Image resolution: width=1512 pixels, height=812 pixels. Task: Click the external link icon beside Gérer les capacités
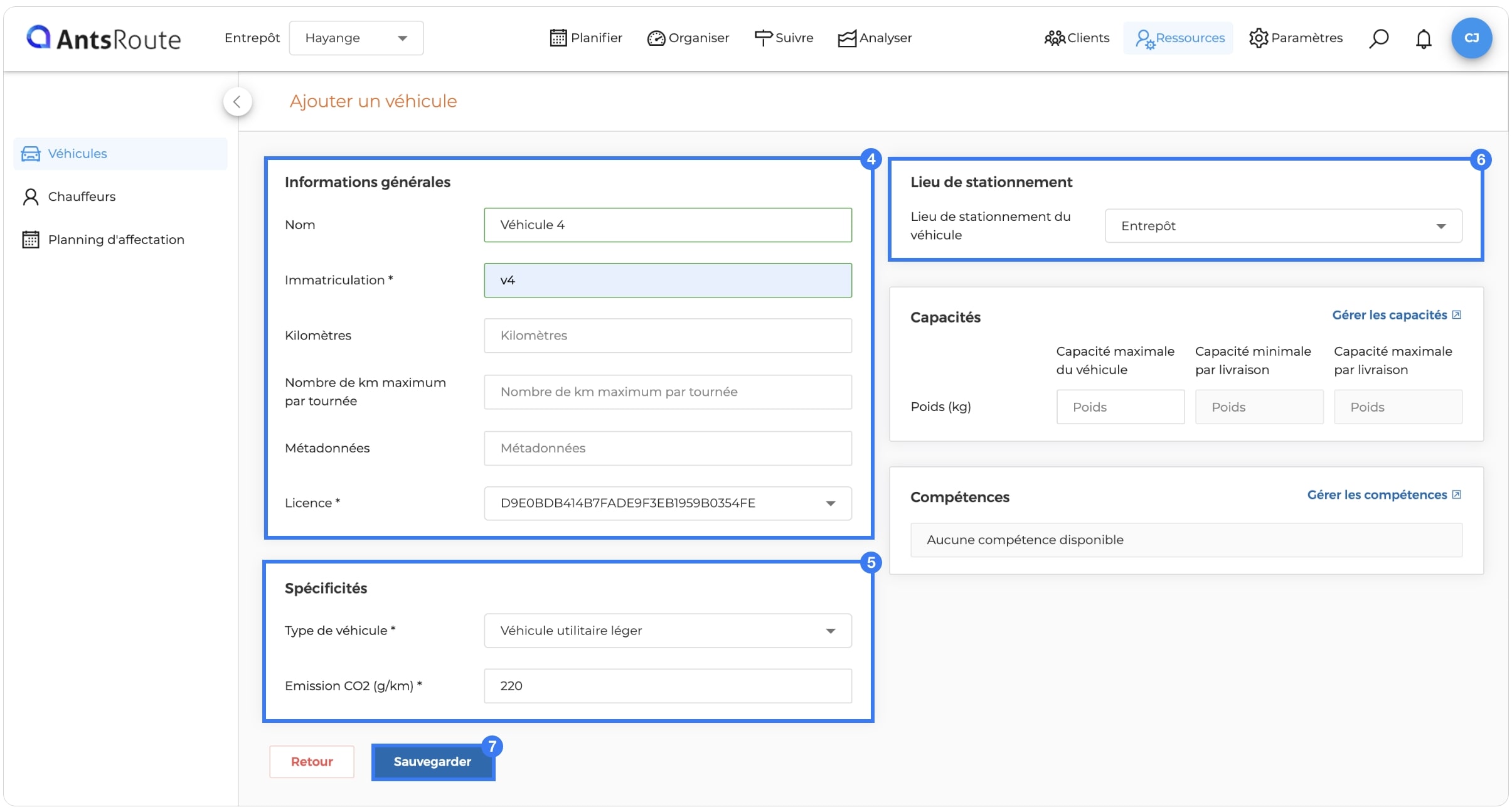(1457, 315)
